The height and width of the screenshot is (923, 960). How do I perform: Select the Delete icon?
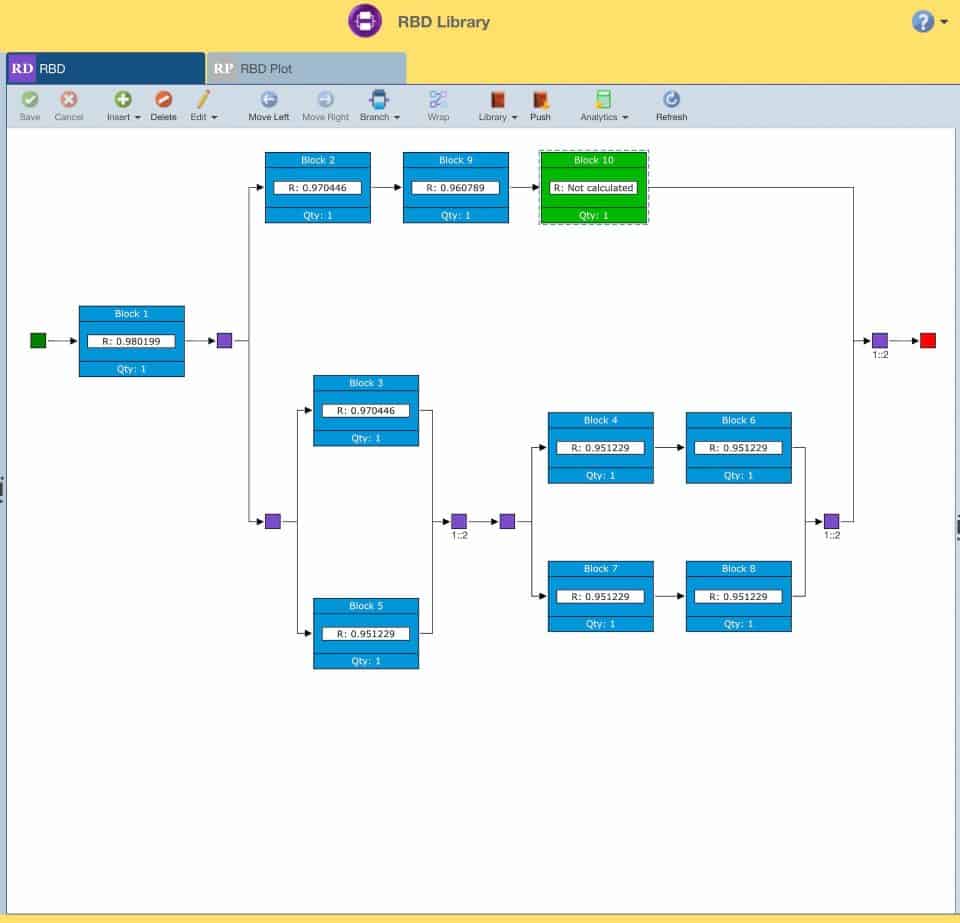(x=163, y=100)
